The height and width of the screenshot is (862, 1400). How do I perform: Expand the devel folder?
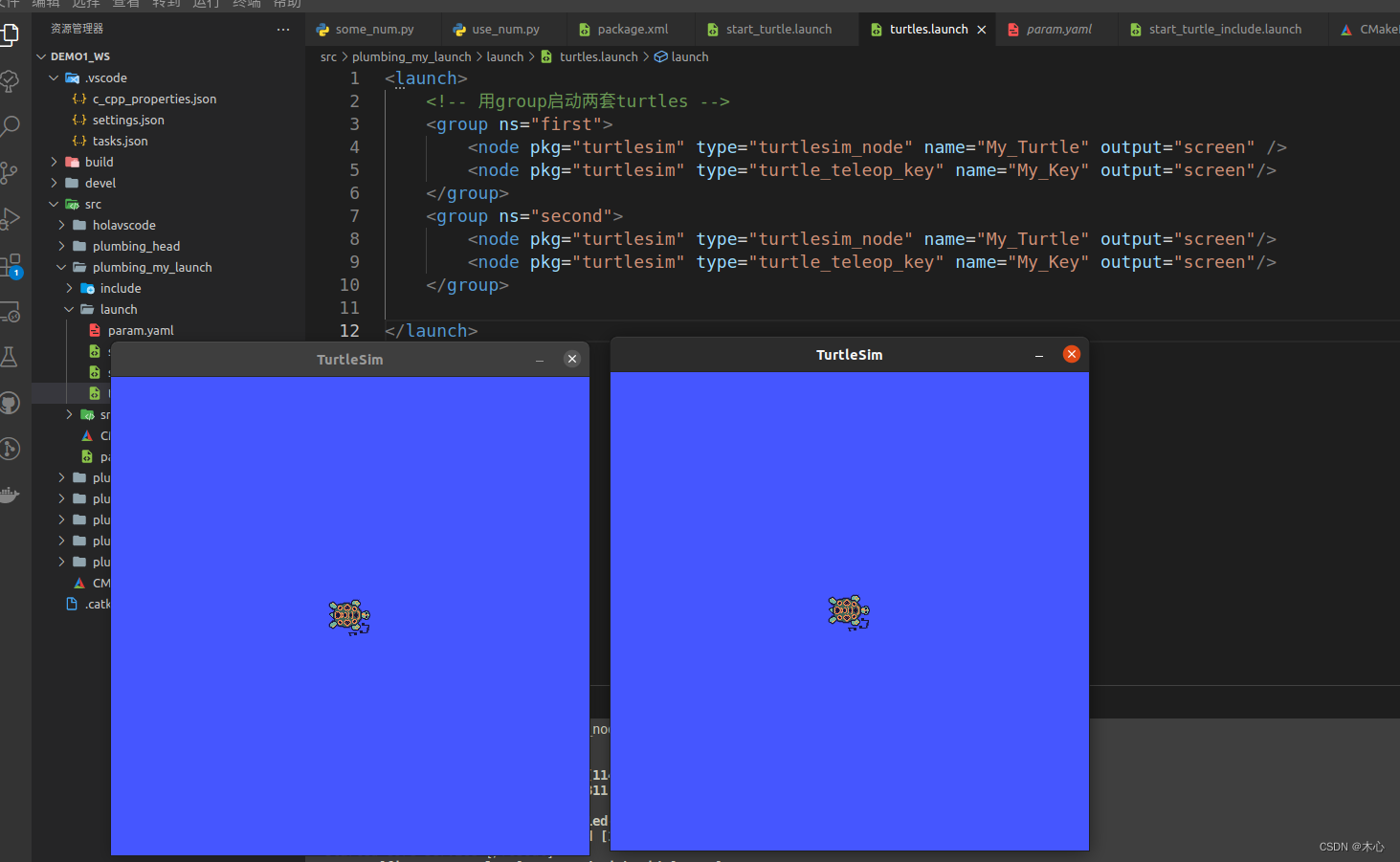100,183
